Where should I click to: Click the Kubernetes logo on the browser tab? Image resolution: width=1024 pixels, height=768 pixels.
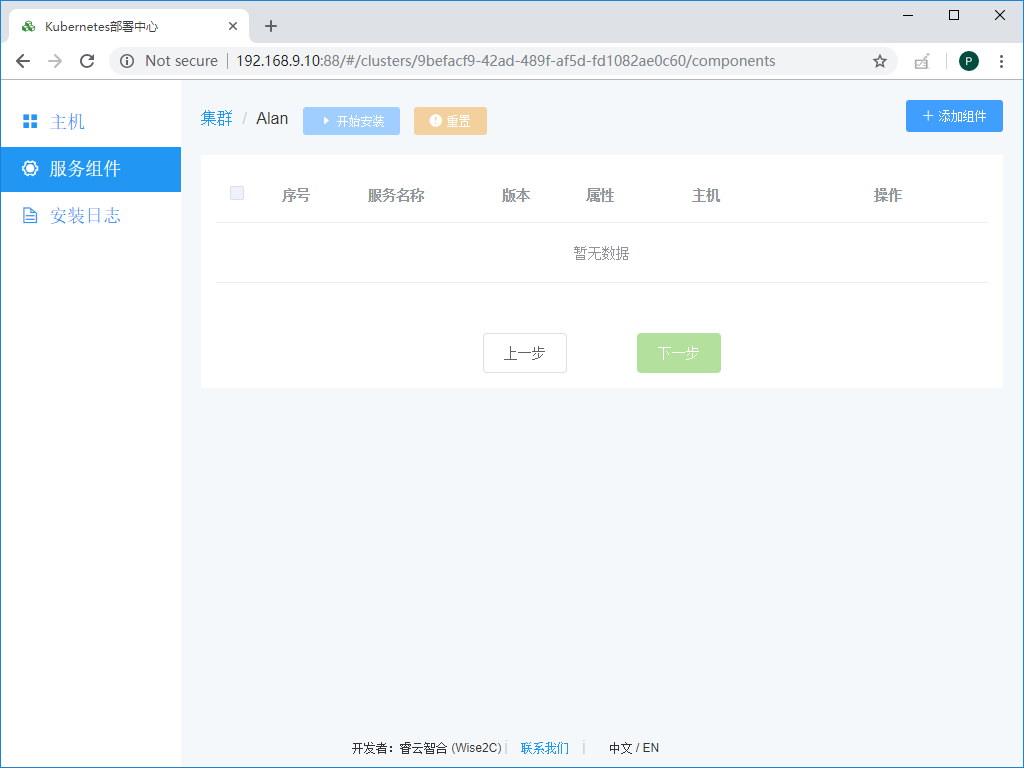27,26
